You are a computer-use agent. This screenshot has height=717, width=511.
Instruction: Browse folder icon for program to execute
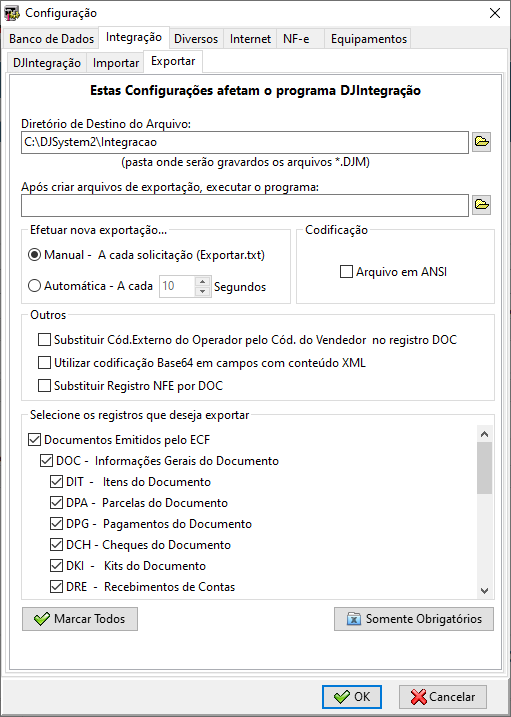tap(481, 205)
